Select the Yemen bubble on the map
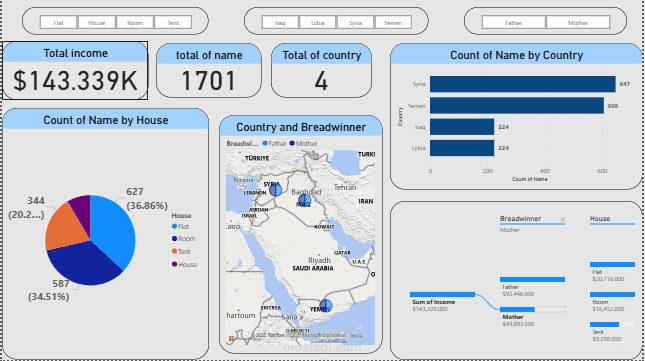This screenshot has height=361, width=645. [x=325, y=305]
